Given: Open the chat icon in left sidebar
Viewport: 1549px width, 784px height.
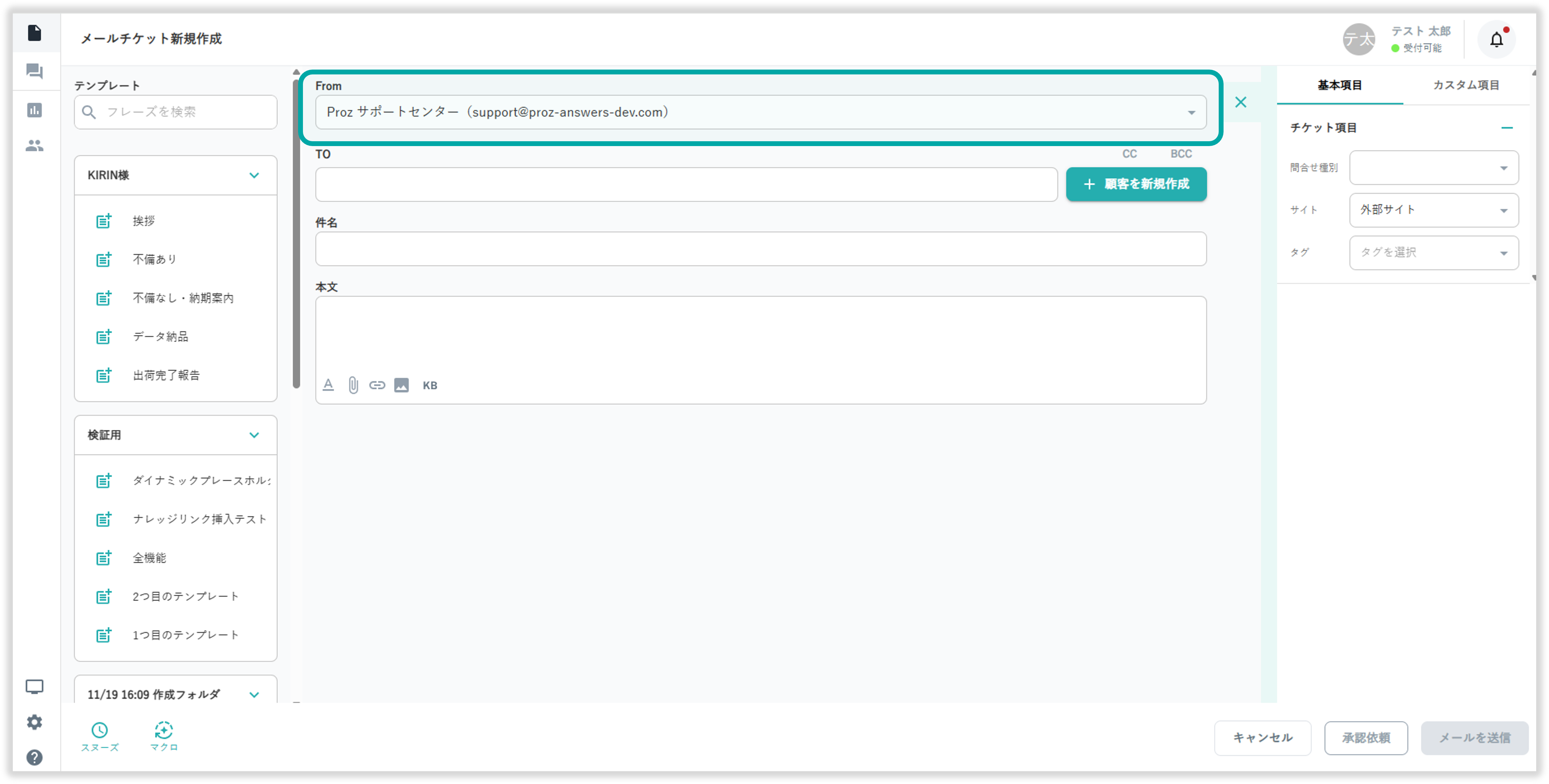Looking at the screenshot, I should coord(34,72).
